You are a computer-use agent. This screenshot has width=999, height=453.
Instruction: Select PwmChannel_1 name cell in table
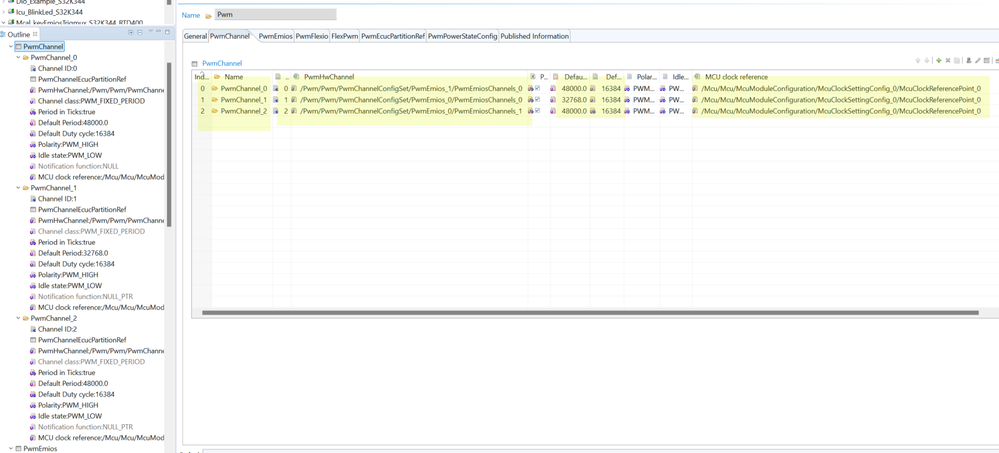[x=243, y=100]
